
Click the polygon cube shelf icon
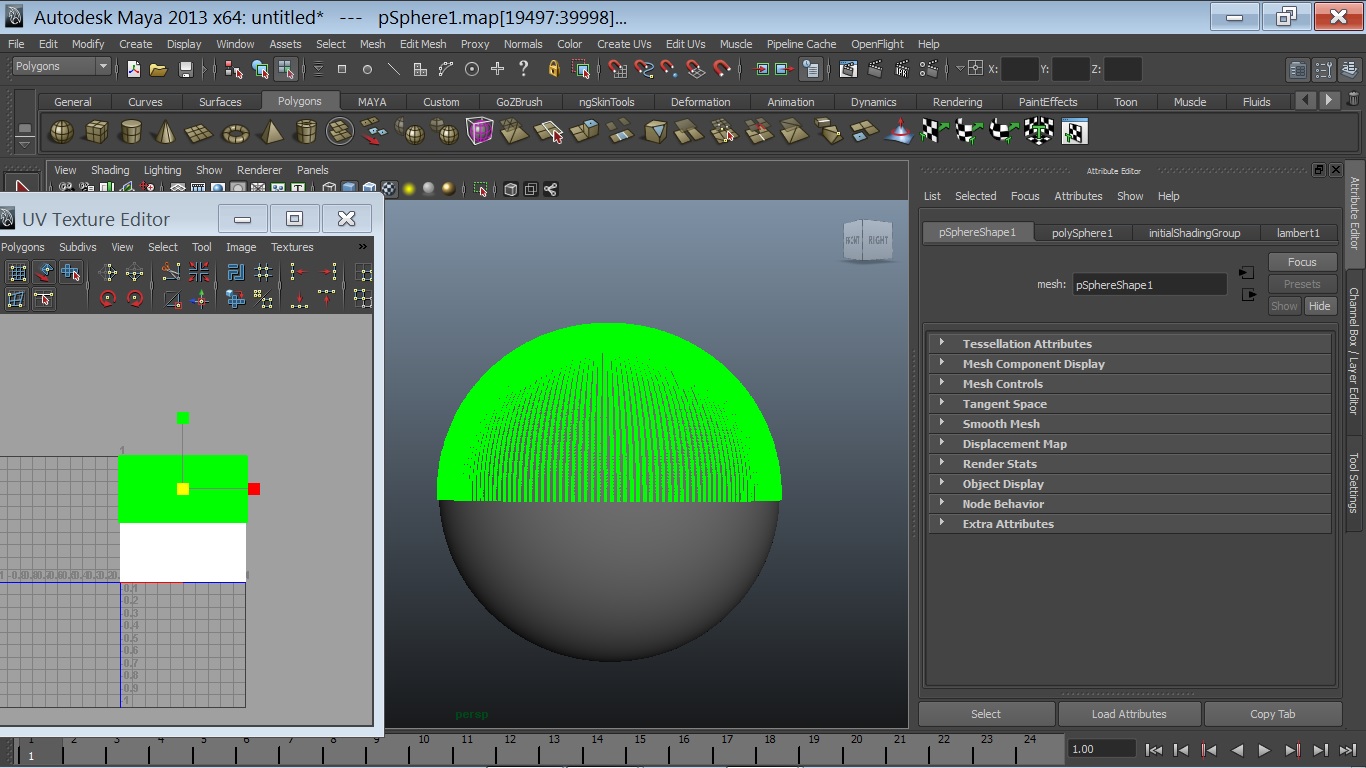tap(96, 132)
